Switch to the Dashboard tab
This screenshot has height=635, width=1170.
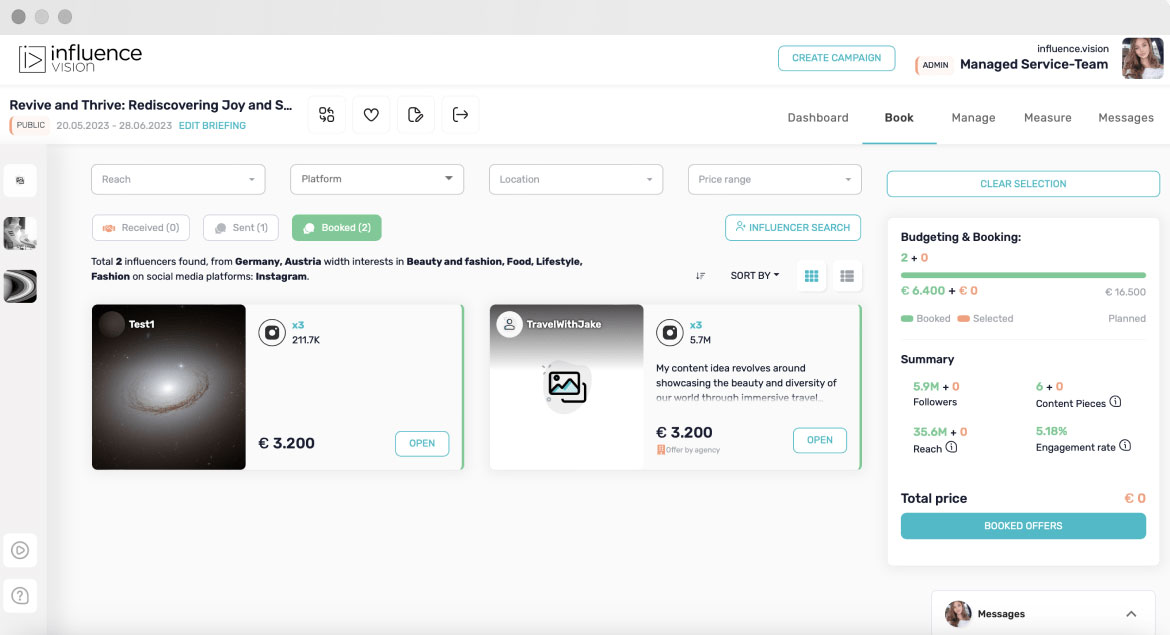817,118
